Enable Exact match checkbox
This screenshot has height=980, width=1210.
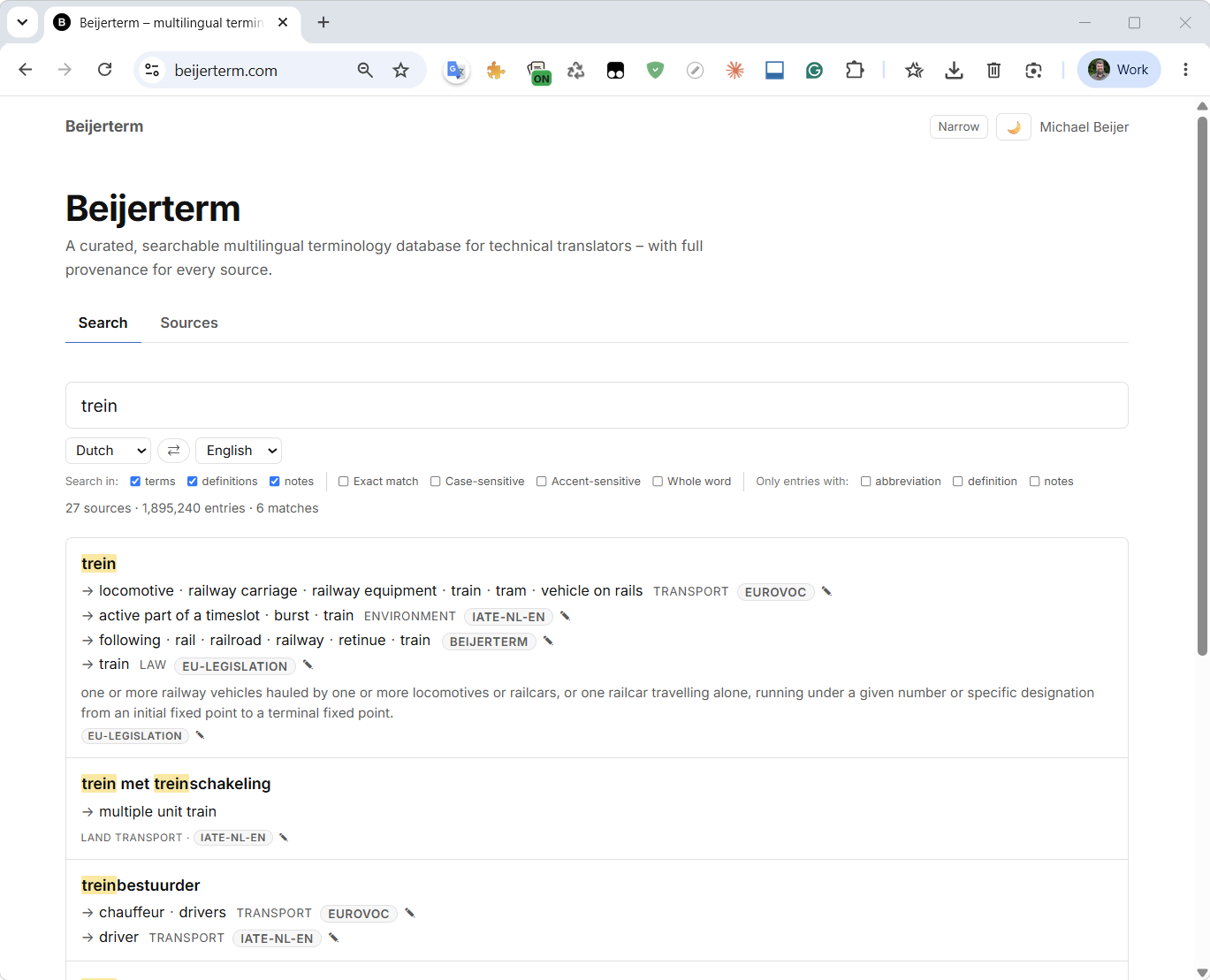click(x=344, y=482)
